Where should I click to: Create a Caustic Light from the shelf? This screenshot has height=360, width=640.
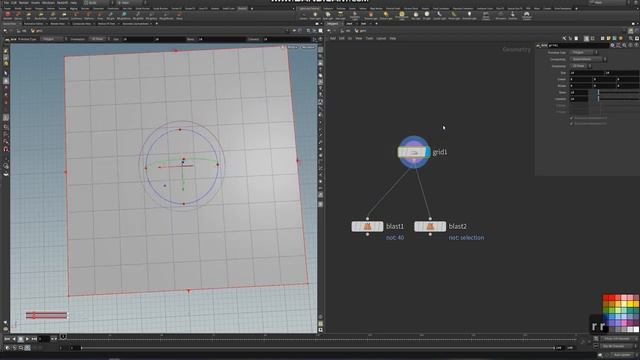click(x=440, y=16)
